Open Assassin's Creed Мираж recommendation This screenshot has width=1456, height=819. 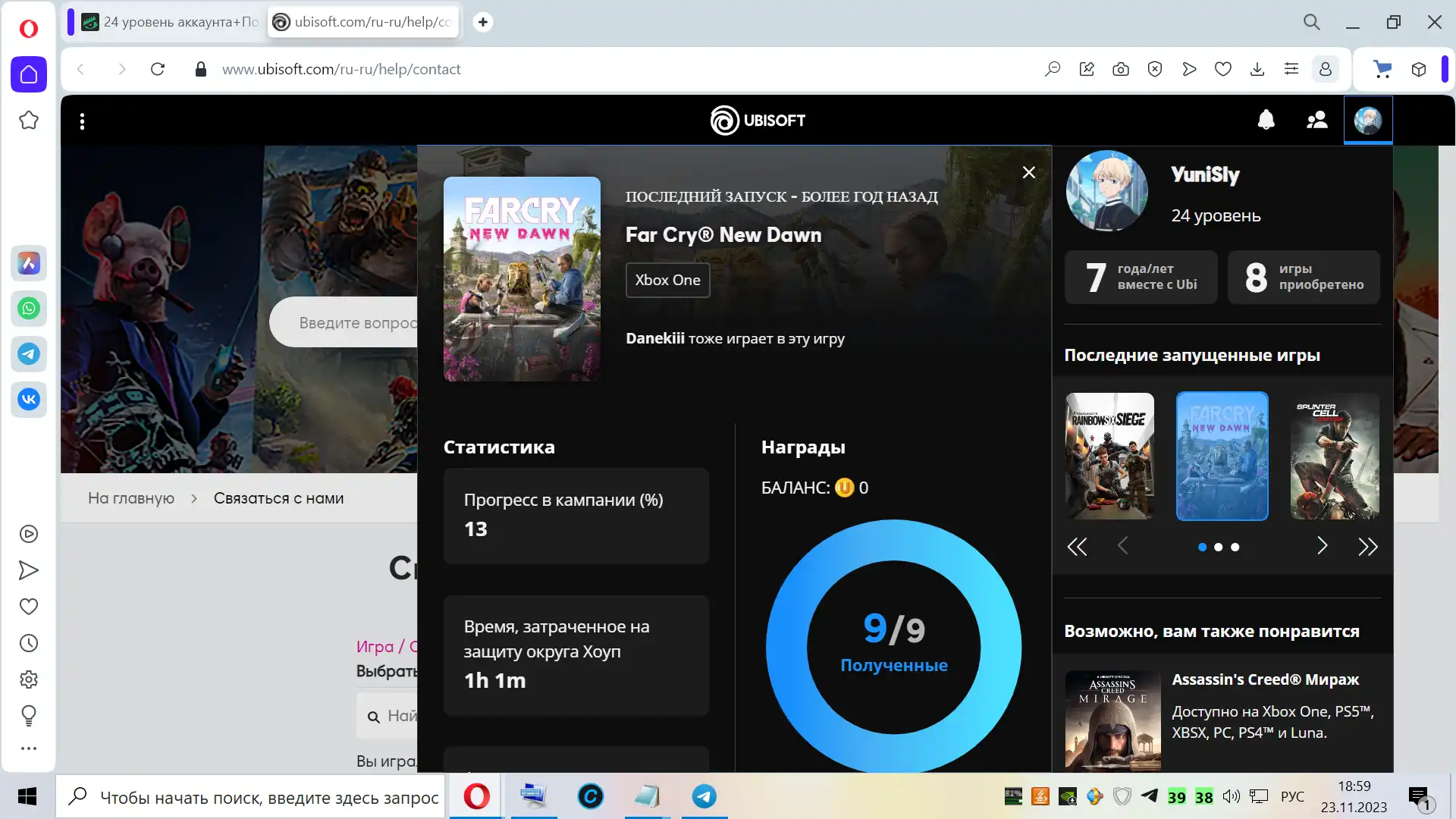click(1222, 719)
